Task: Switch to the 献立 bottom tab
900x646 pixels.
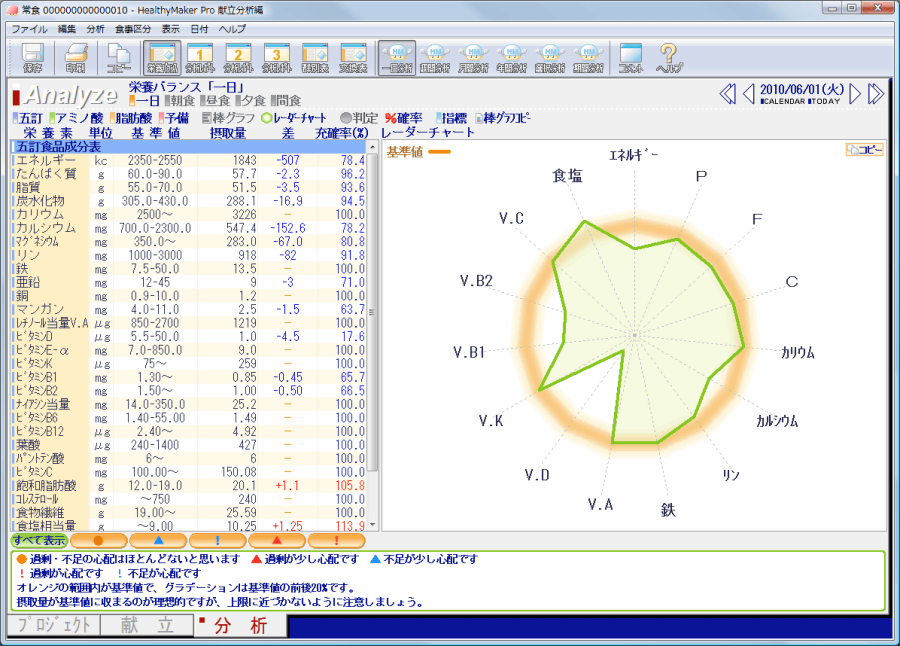Action: (x=147, y=625)
